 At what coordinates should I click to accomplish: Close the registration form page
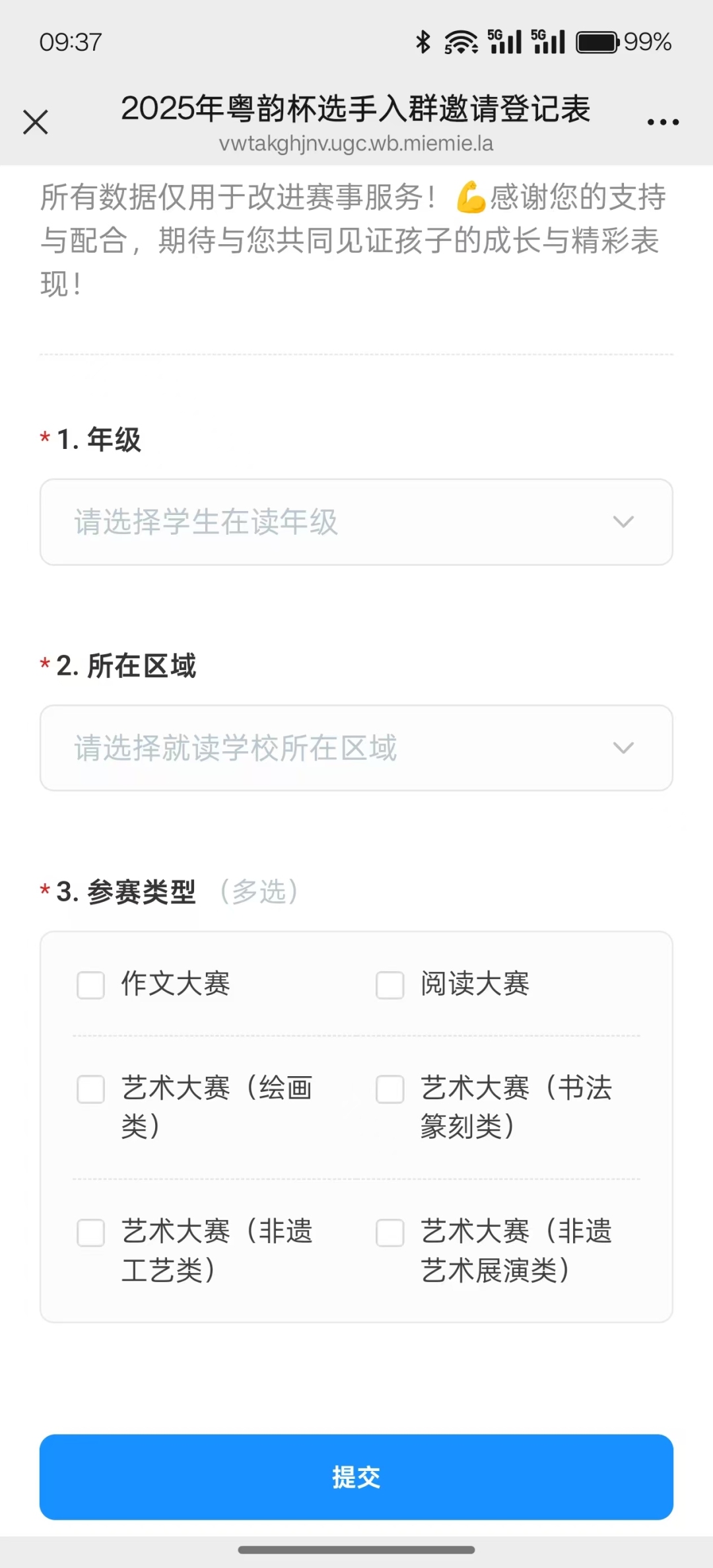coord(36,122)
